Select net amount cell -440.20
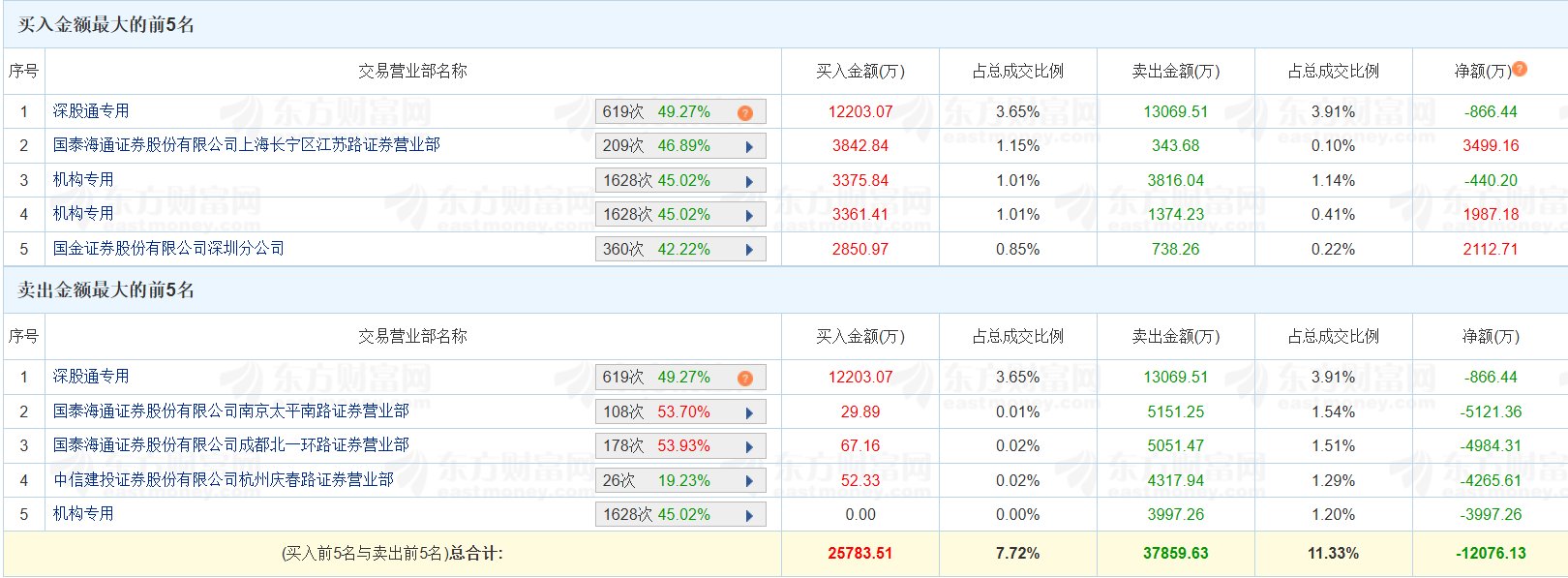This screenshot has height=578, width=1568. coord(1491,180)
